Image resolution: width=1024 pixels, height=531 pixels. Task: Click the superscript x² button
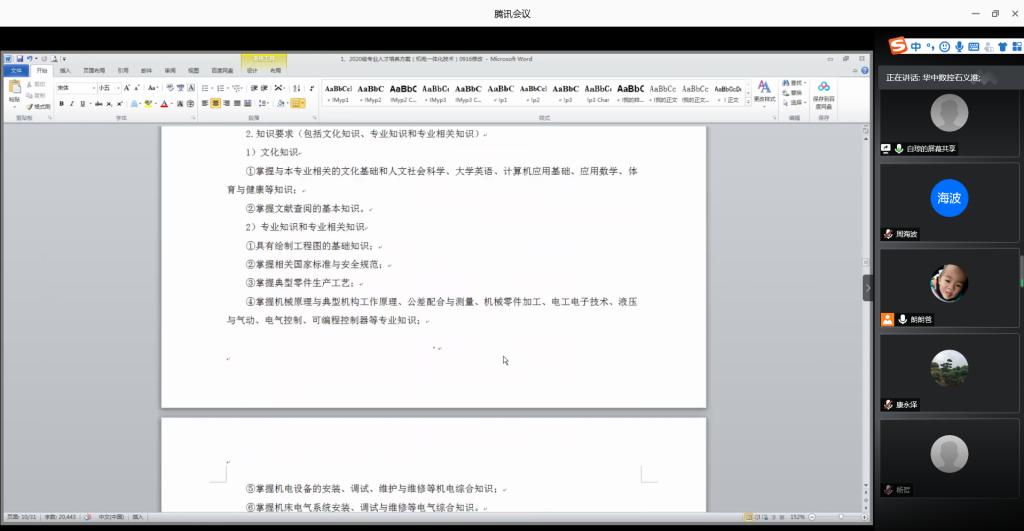[120, 103]
